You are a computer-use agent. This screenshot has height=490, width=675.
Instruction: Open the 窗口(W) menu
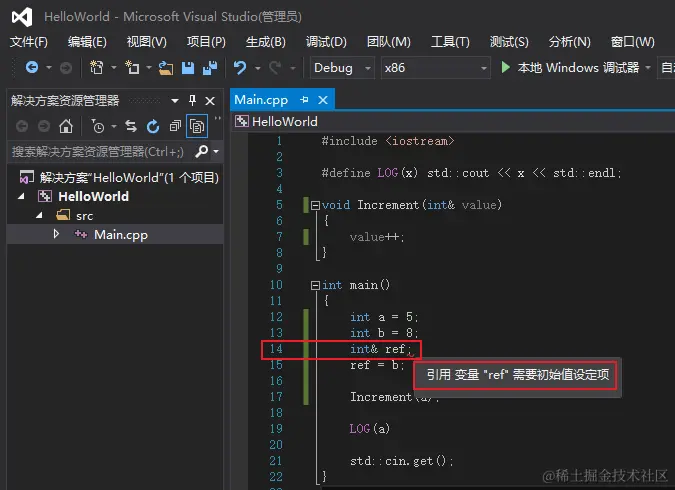point(632,42)
